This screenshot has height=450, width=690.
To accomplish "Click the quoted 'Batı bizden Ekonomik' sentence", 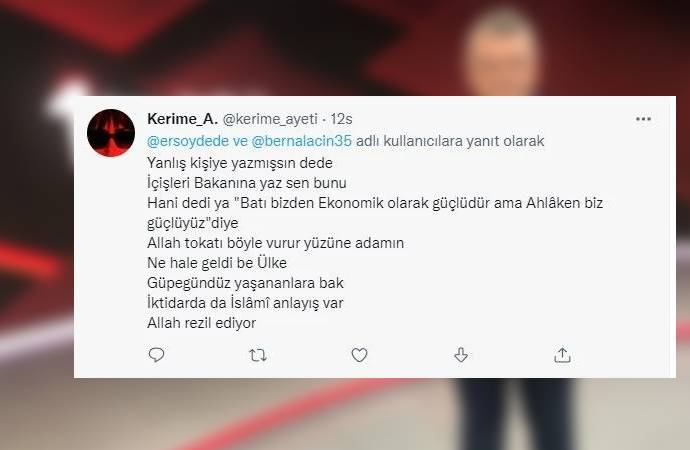I will click(375, 213).
